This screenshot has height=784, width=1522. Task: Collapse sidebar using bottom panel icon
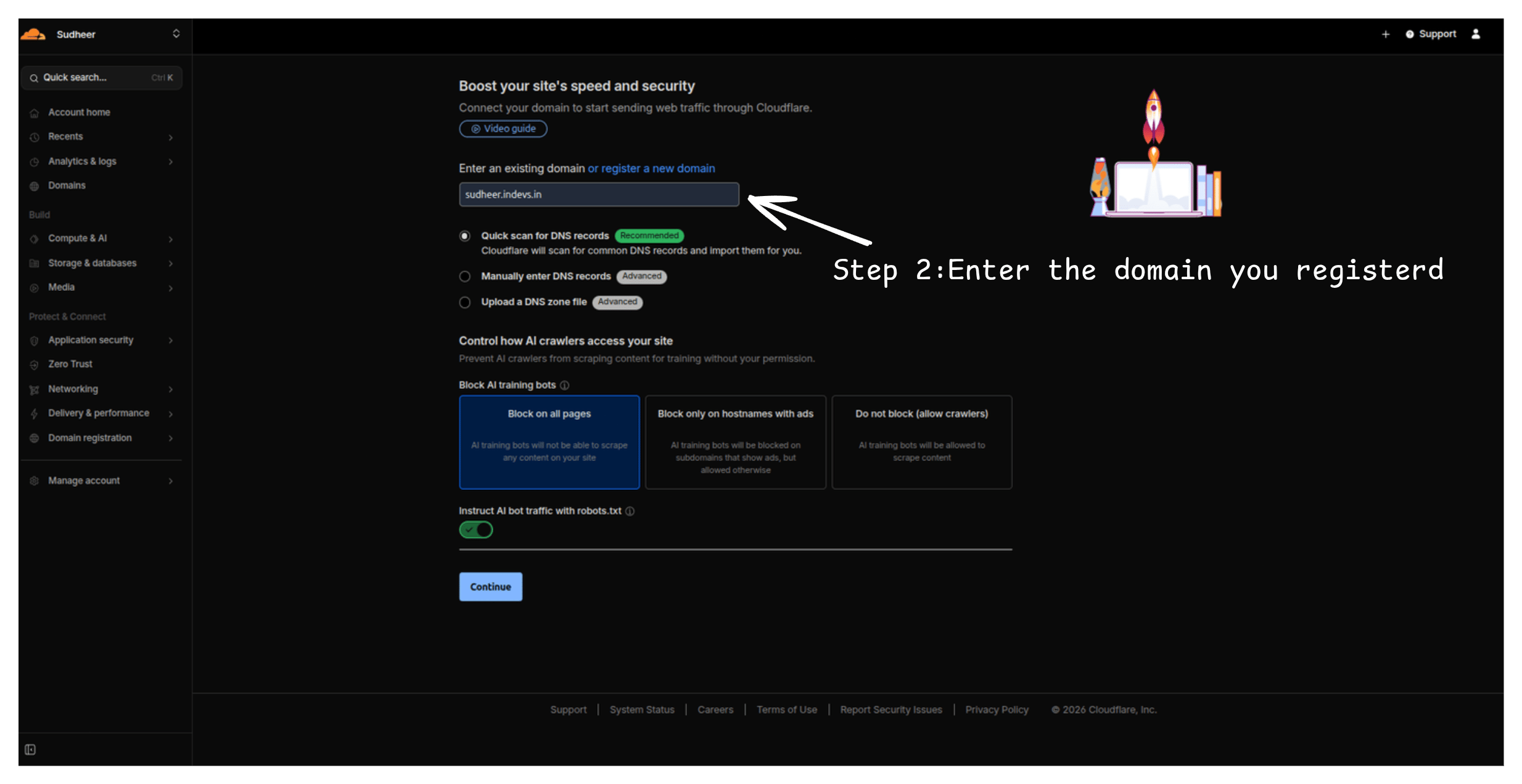click(x=30, y=749)
